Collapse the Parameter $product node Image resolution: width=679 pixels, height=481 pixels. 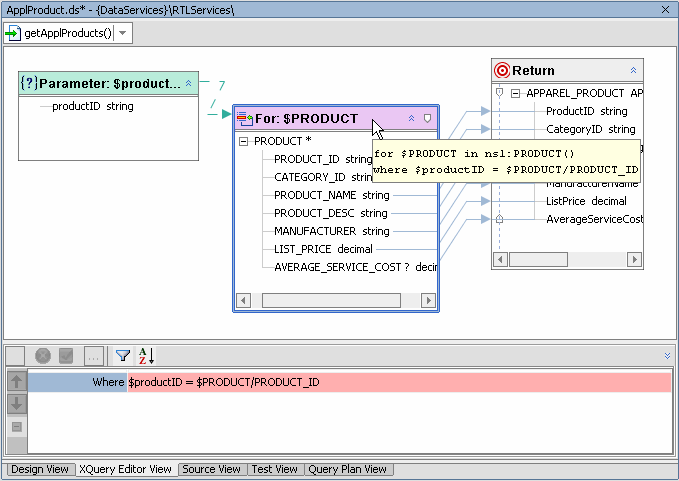pos(188,83)
